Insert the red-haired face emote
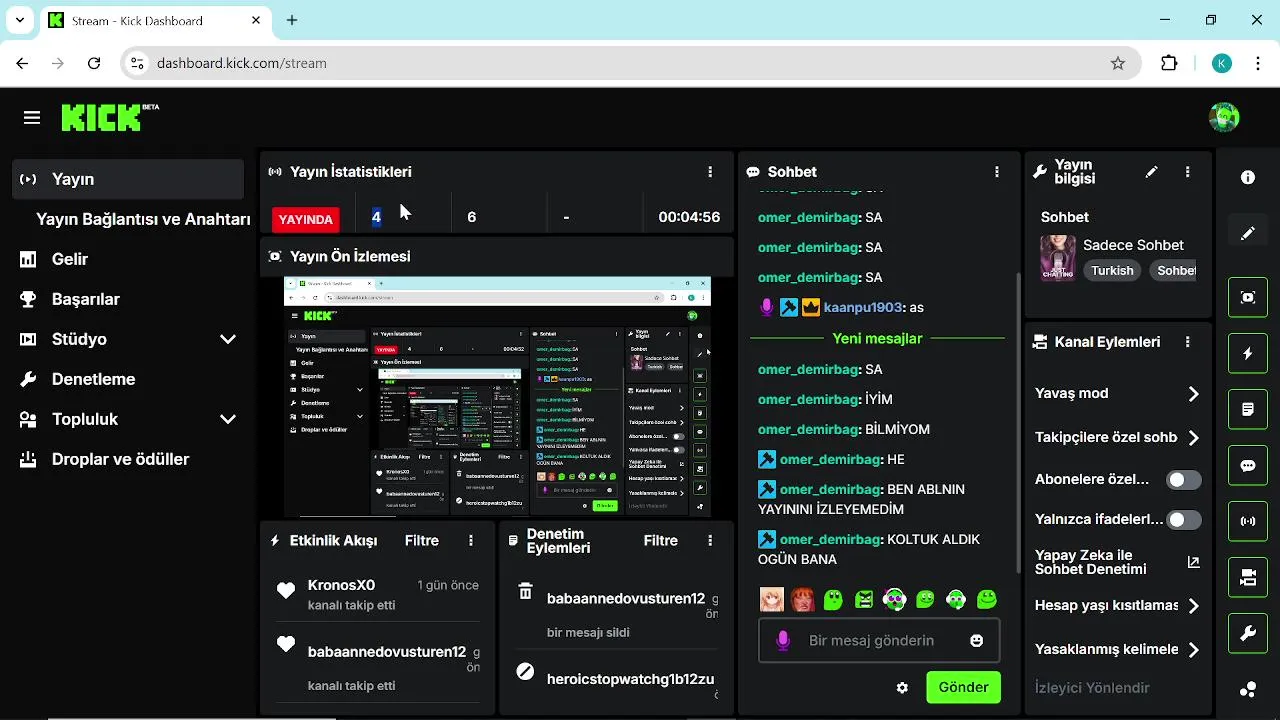The height and width of the screenshot is (720, 1280). (x=802, y=599)
